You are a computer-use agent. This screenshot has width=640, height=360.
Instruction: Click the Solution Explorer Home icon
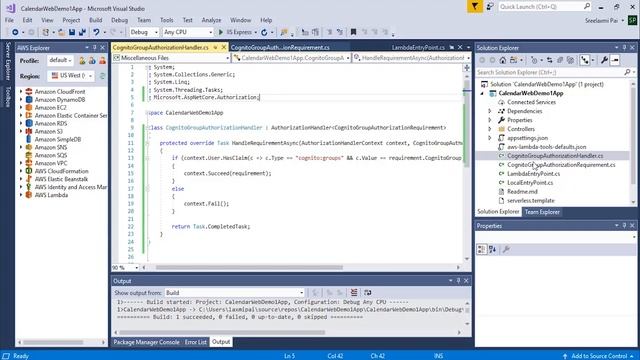point(503,60)
